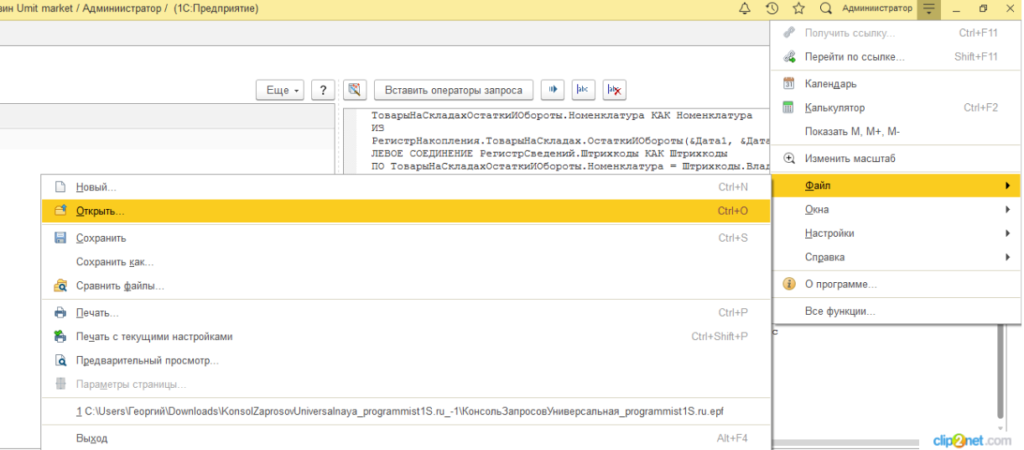Screen dimensions: 1024x450
Task: Select Открыть... in the File menu
Action: (x=100, y=212)
